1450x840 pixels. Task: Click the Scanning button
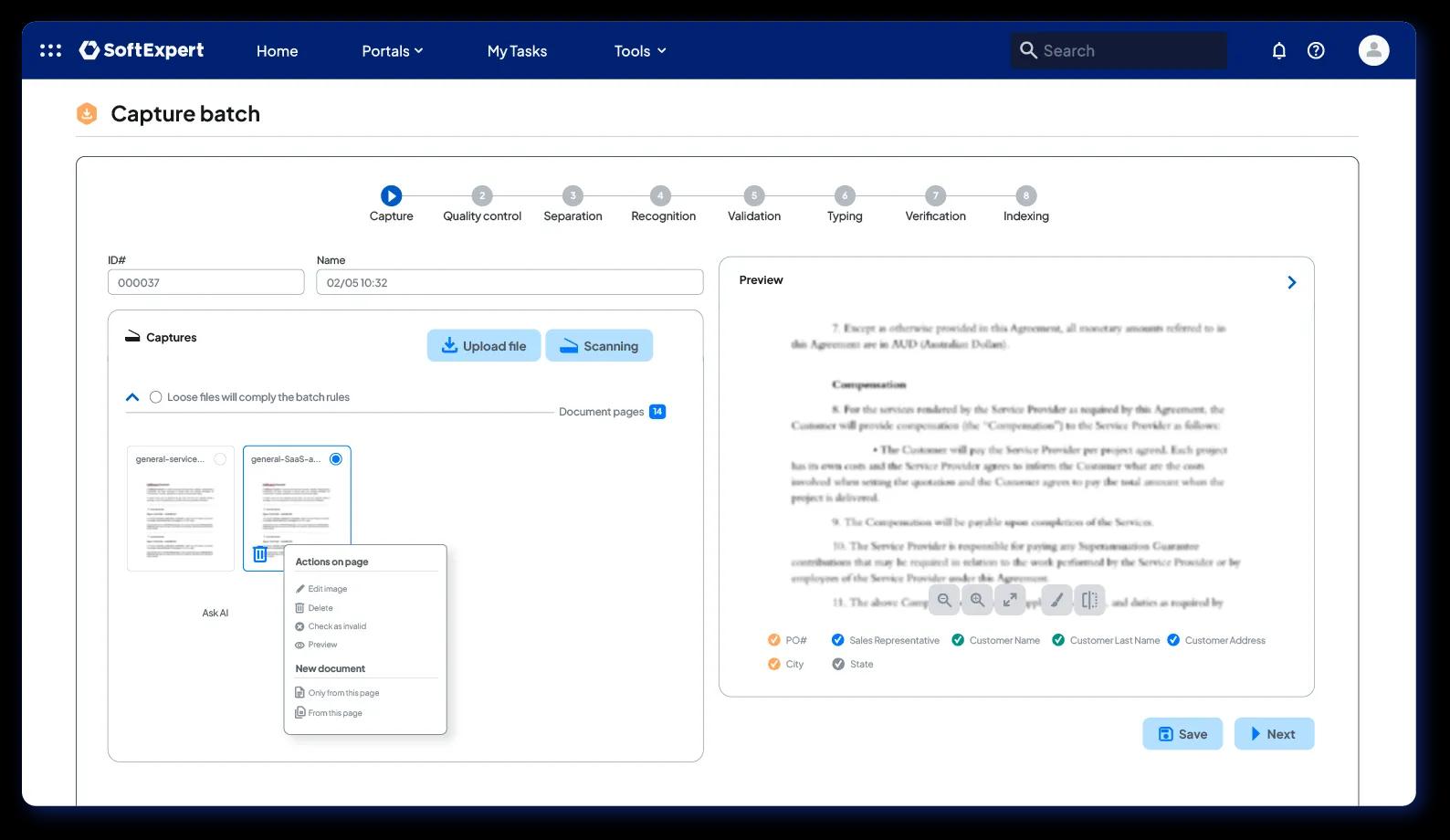click(x=599, y=345)
